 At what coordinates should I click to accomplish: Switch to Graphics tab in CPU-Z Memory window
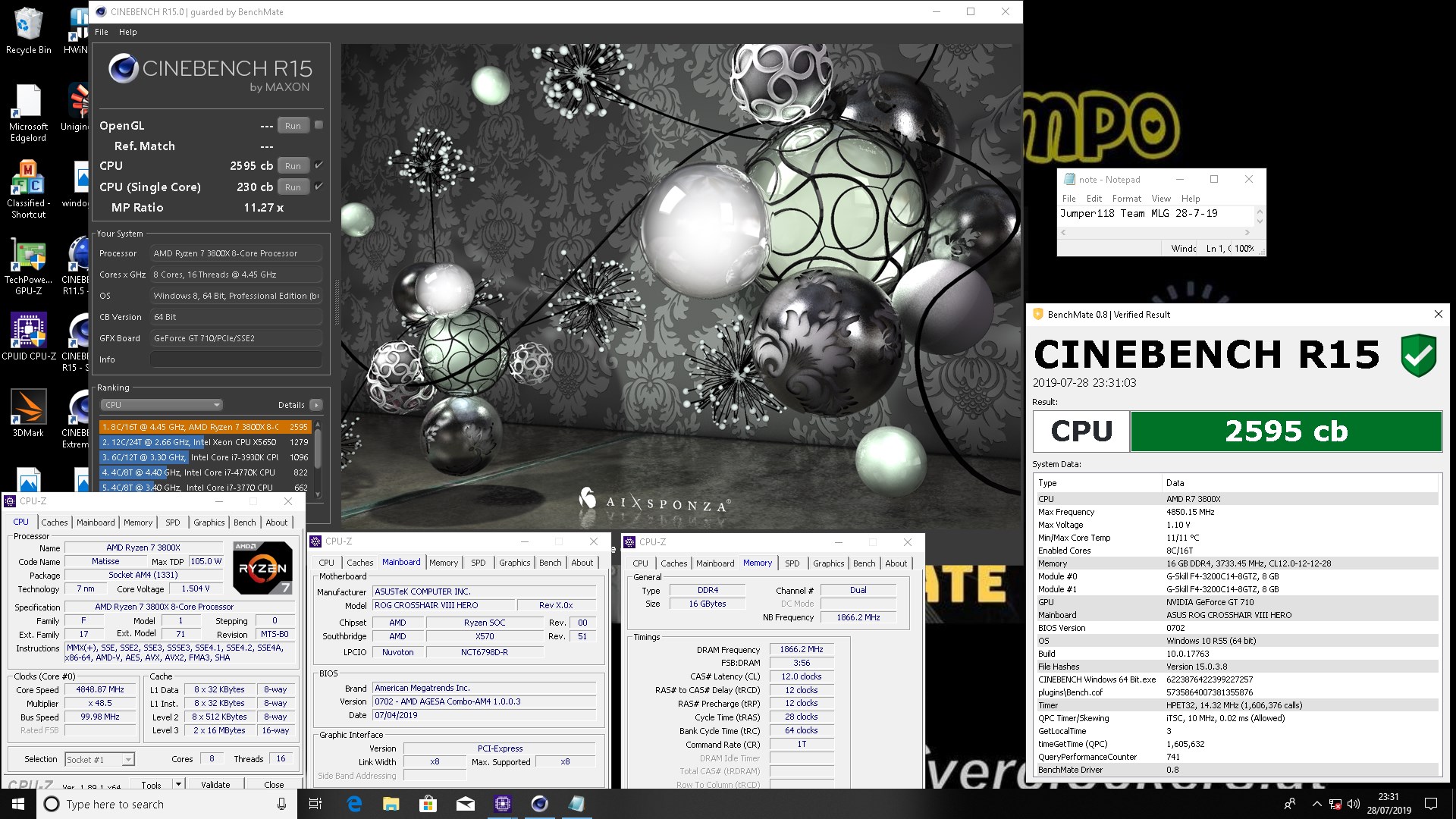coord(828,563)
